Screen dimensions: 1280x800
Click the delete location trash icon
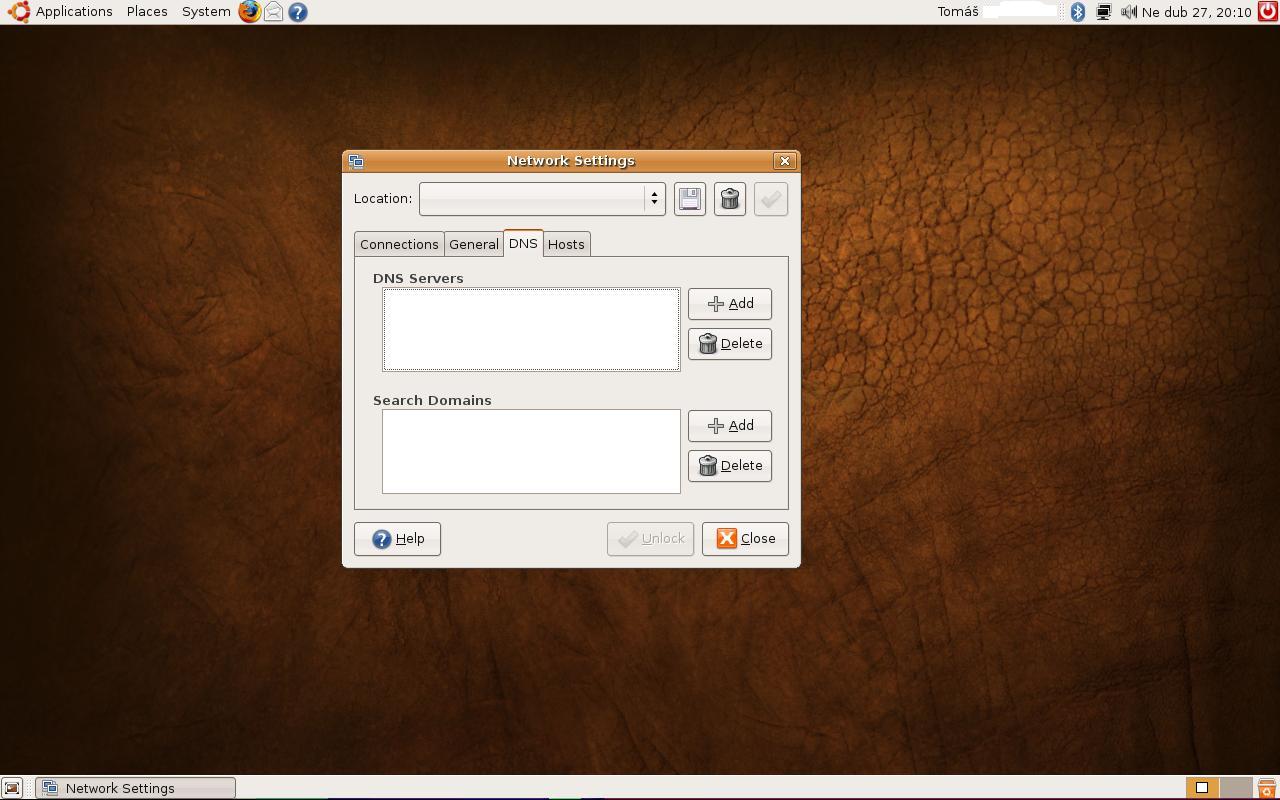point(730,199)
